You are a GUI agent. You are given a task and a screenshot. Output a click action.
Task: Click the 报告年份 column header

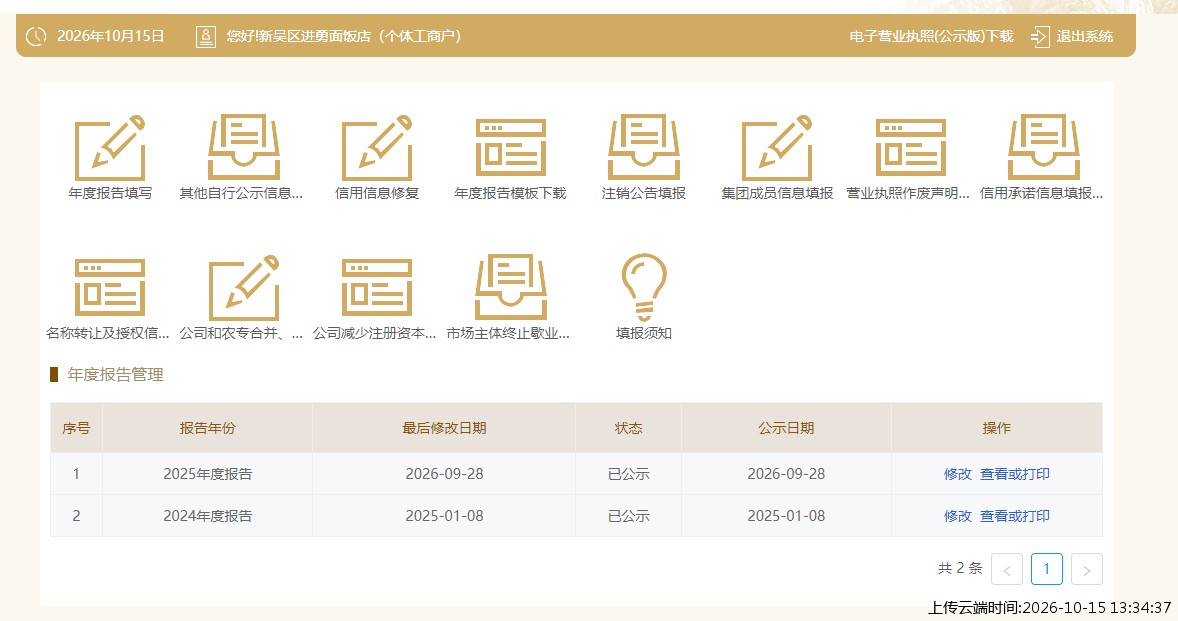pyautogui.click(x=207, y=428)
